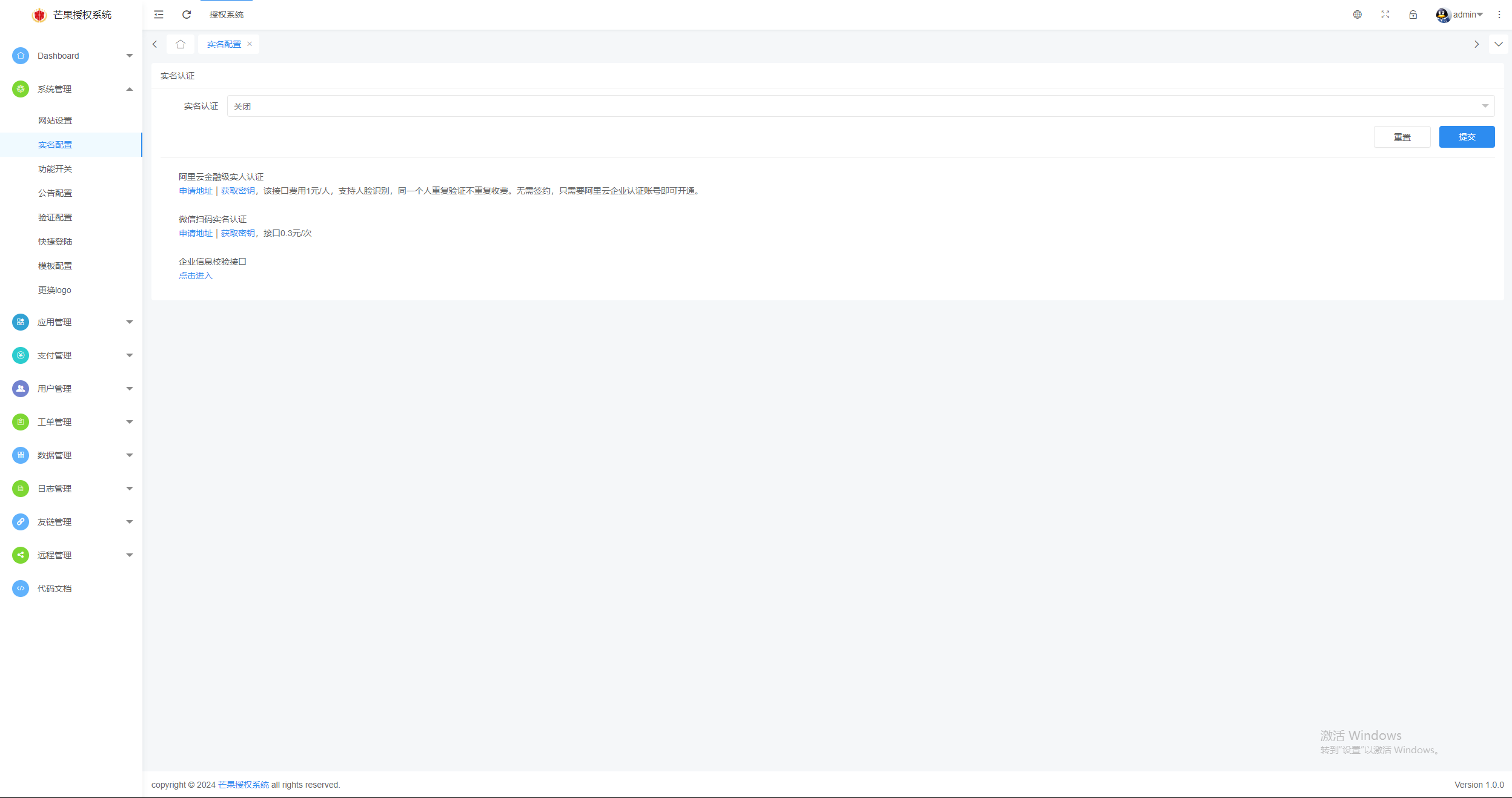
Task: Open the vertical three-dot more menu
Action: [1499, 15]
